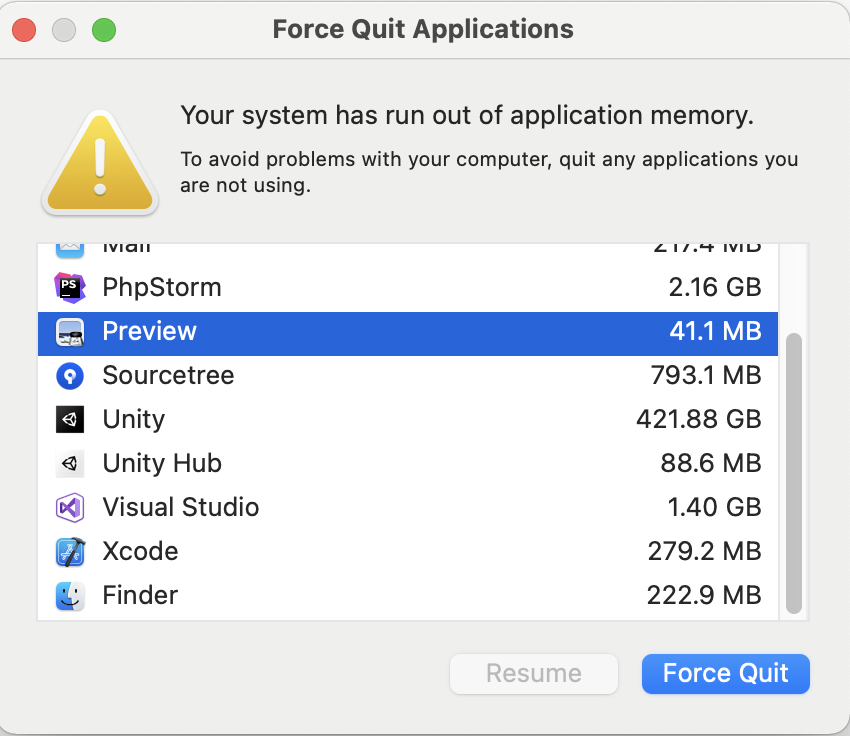Click the Visual Studio icon
This screenshot has width=850, height=736.
(x=70, y=508)
